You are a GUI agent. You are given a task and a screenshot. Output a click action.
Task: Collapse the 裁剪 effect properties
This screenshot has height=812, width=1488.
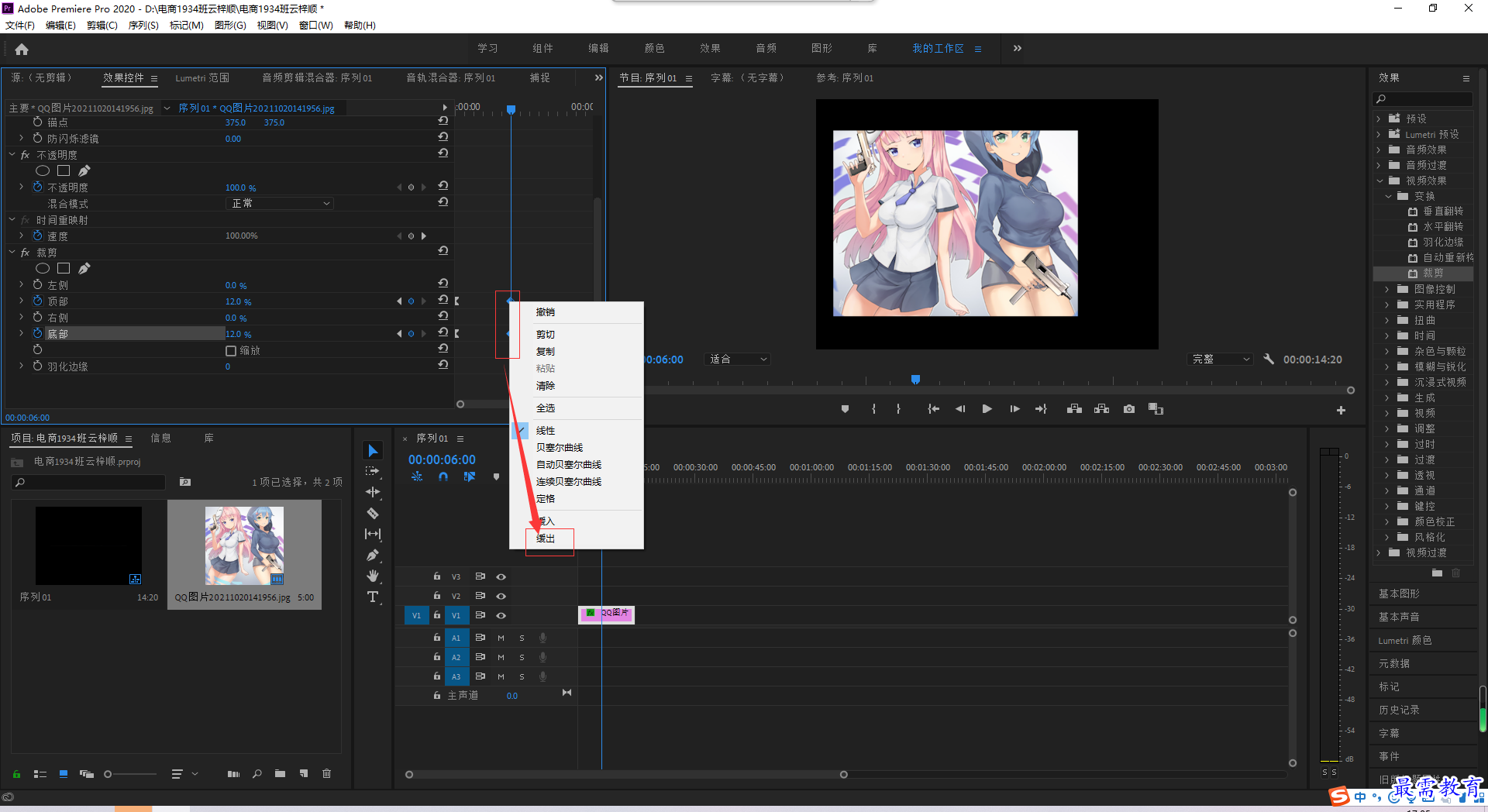[12, 252]
